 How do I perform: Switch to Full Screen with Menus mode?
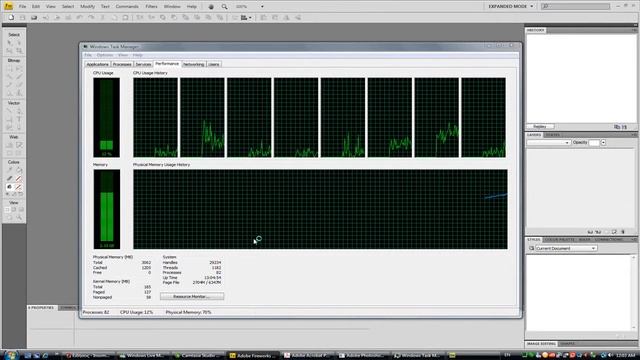point(14,209)
